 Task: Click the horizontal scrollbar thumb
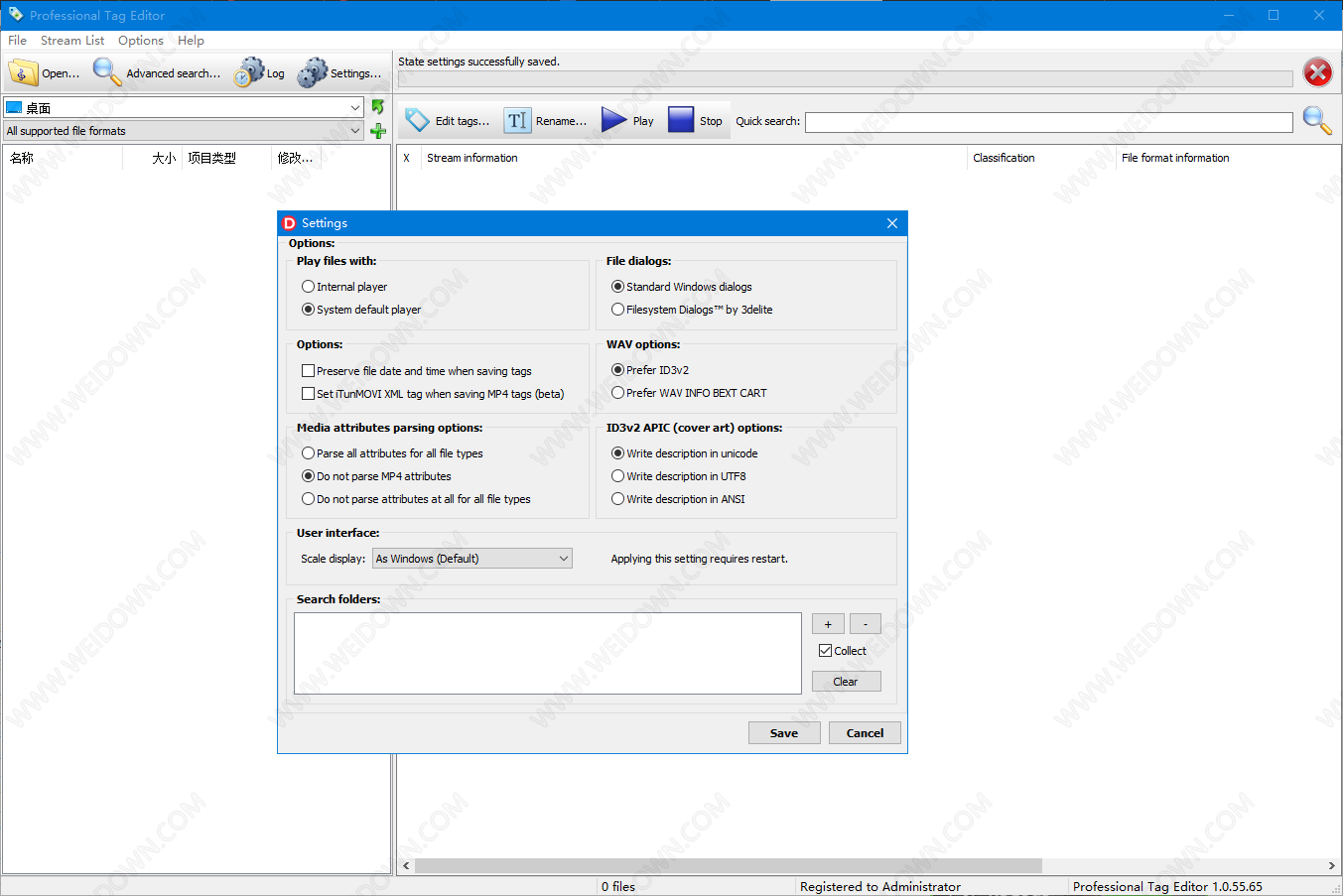[x=729, y=866]
